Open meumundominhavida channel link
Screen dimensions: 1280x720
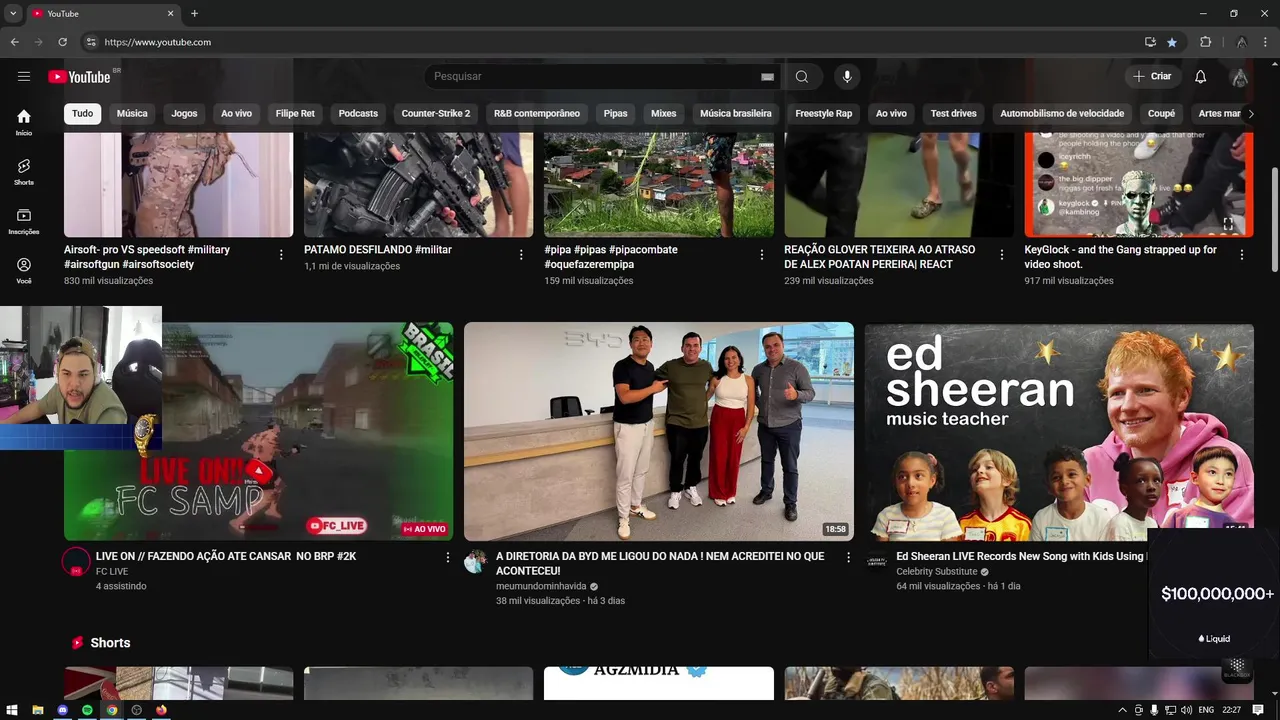[541, 586]
